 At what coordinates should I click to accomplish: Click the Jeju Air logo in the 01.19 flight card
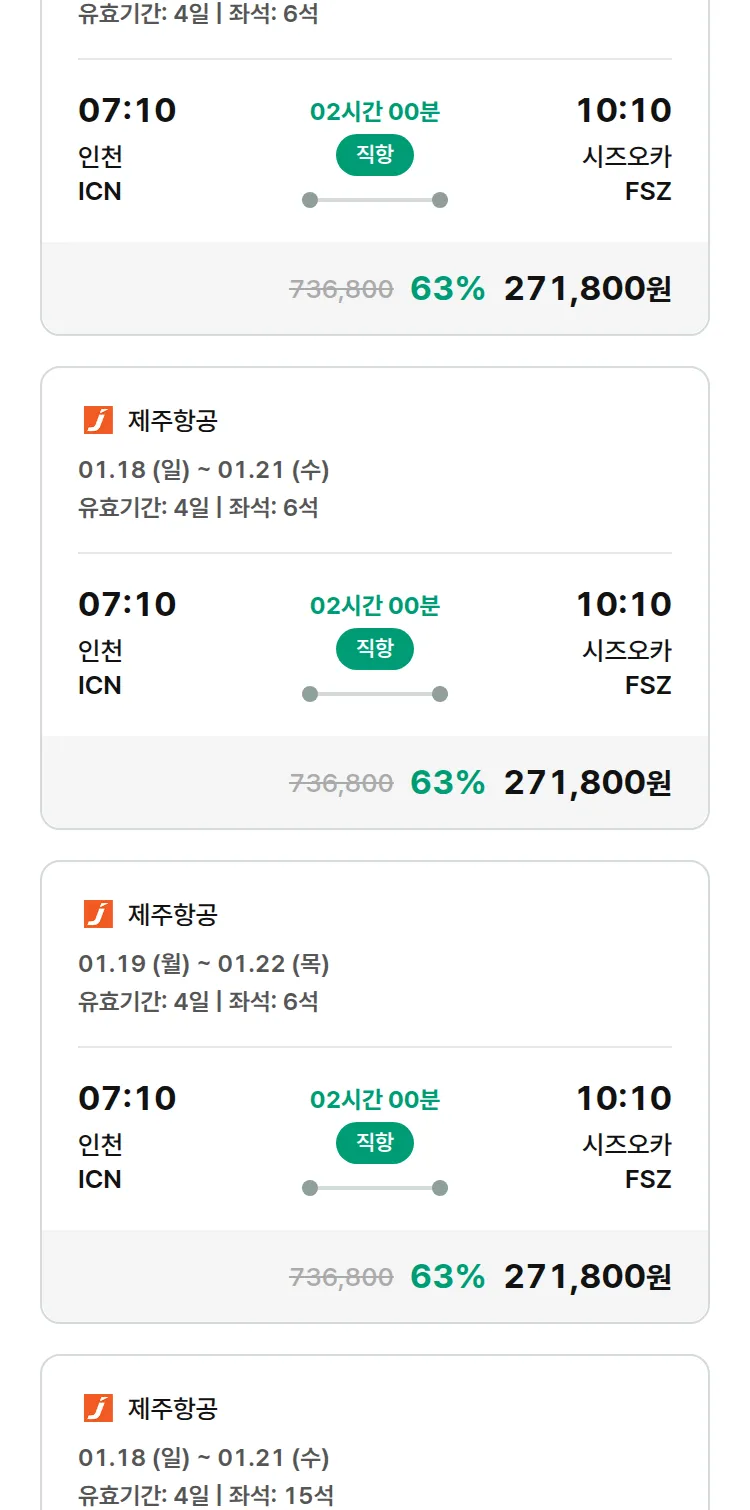(x=98, y=914)
